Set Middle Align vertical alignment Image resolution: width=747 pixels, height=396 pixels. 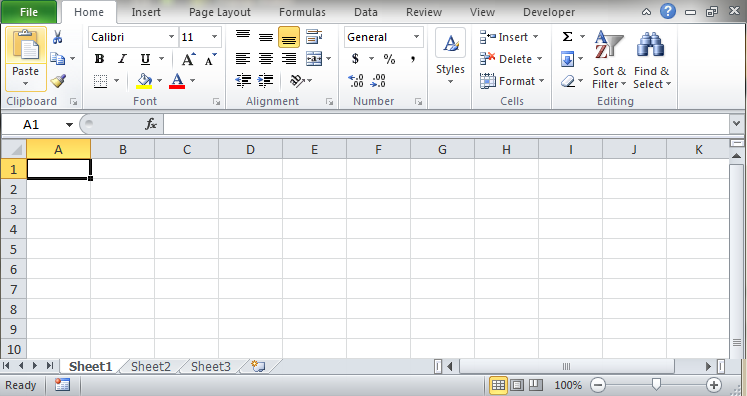tap(266, 37)
